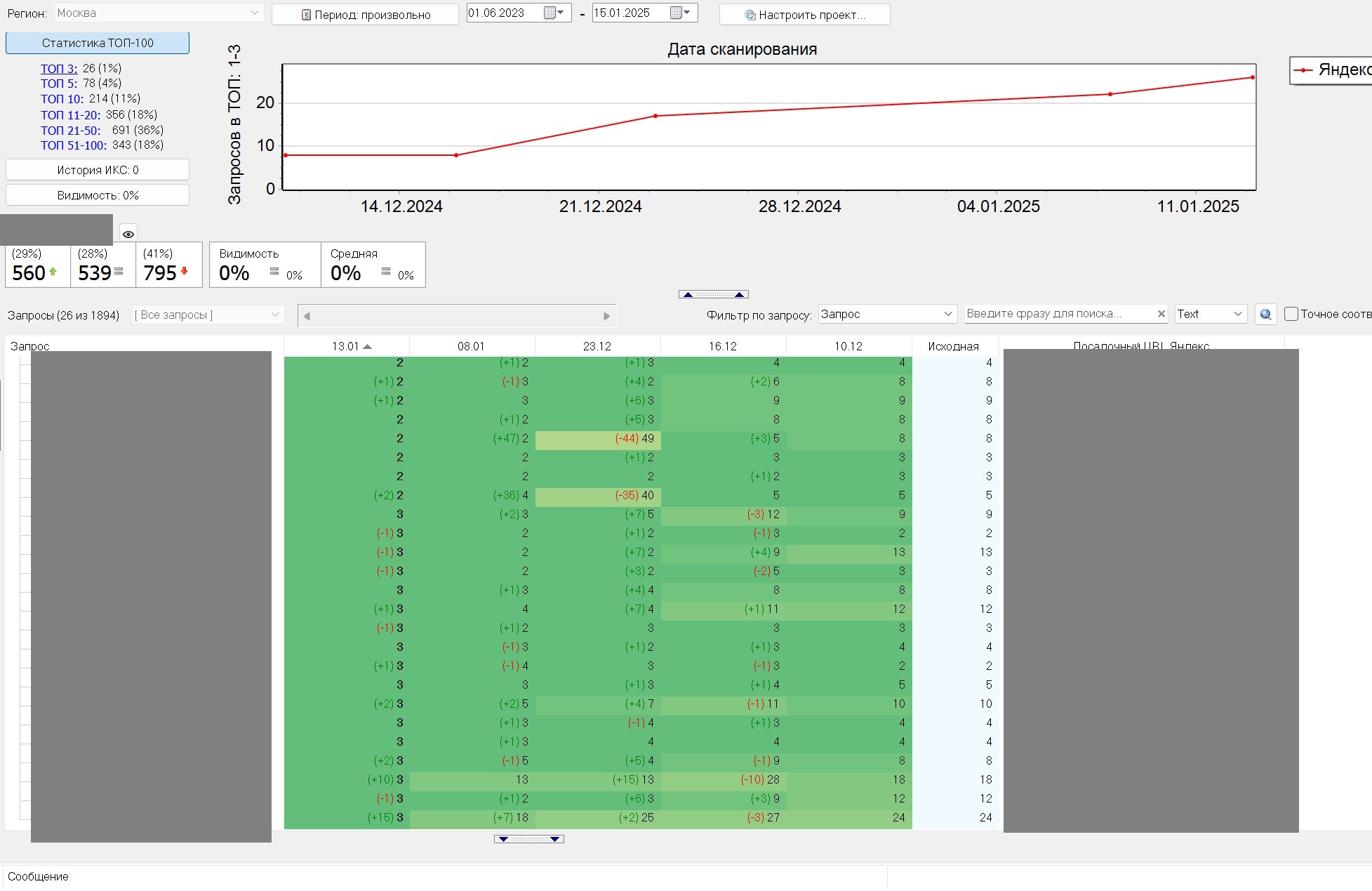Enable the 'Точное соотв' checkbox
This screenshot has height=891, width=1372.
coord(1291,314)
